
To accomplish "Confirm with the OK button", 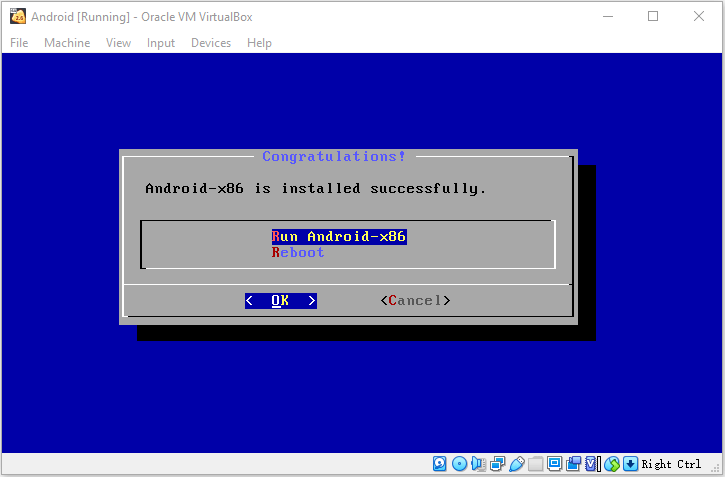I will point(281,300).
